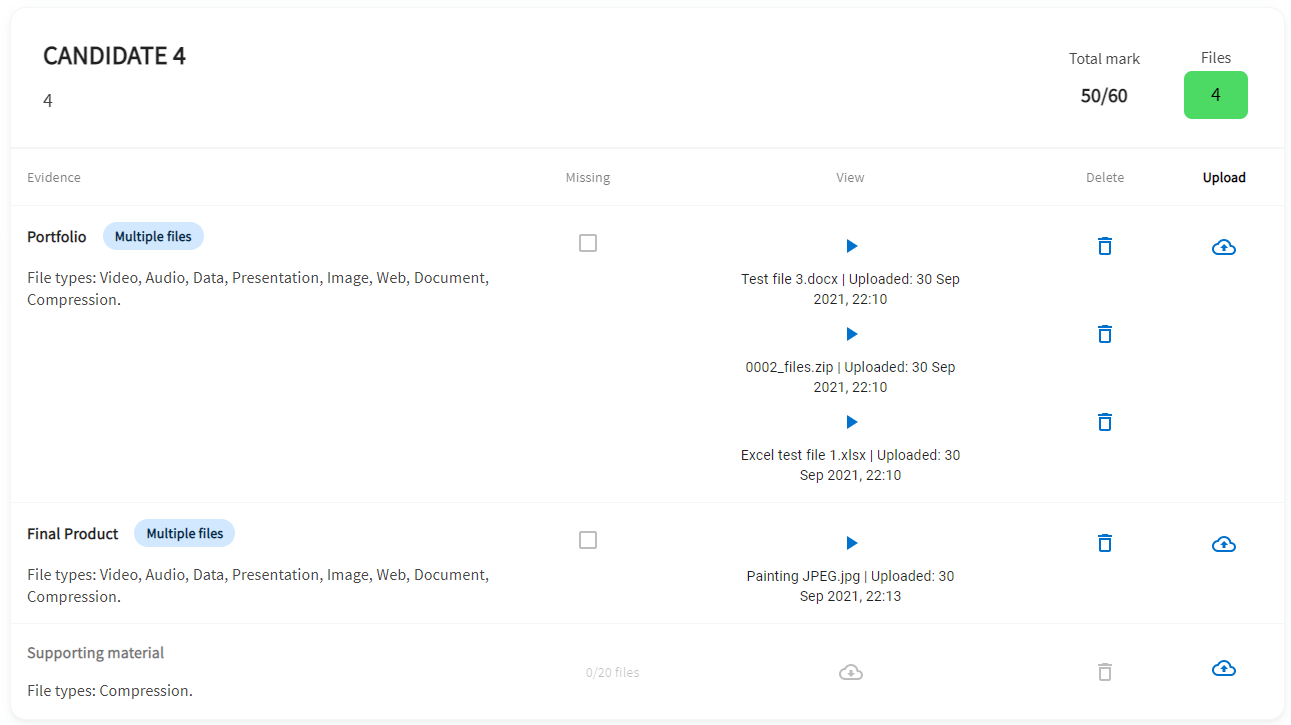This screenshot has height=725, width=1291.
Task: Delete Painting JPEG.jpg from Final Product
Action: point(1105,543)
